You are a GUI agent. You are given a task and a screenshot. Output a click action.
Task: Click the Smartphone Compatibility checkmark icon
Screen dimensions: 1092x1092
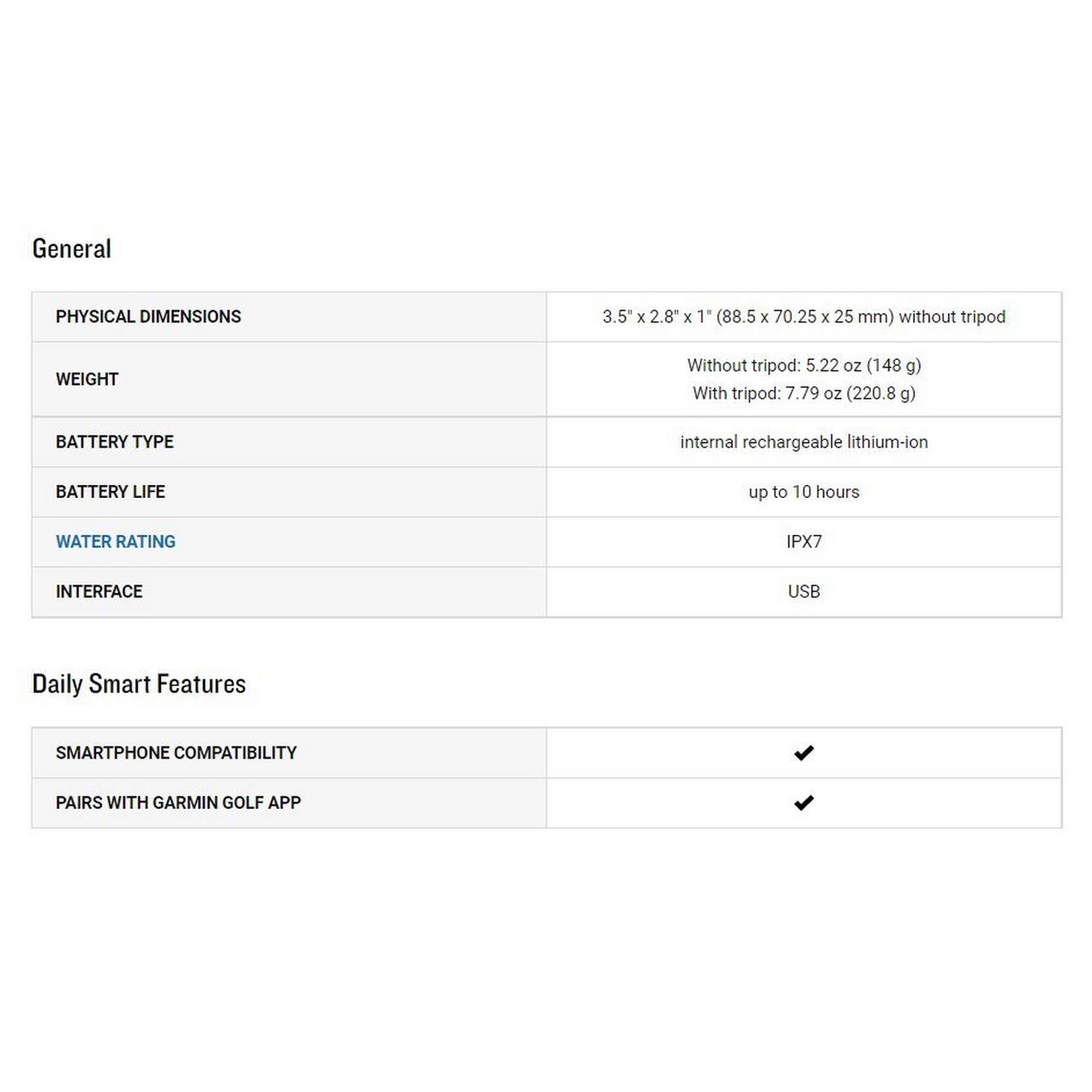pyautogui.click(x=803, y=753)
